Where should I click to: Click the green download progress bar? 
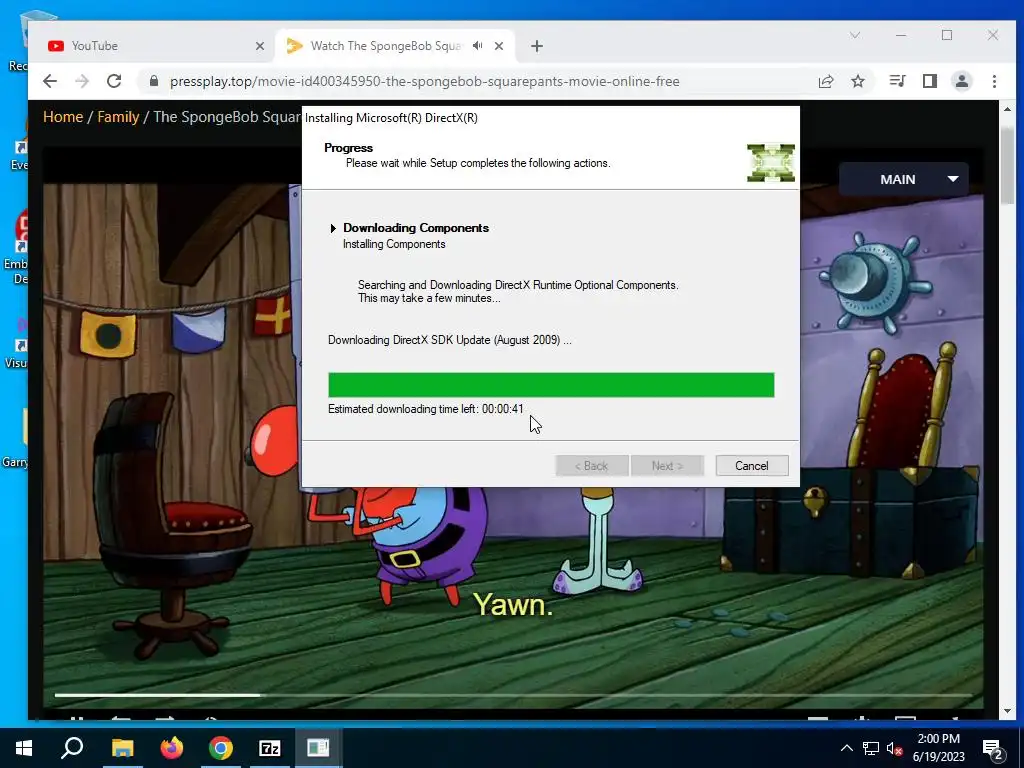(x=551, y=385)
